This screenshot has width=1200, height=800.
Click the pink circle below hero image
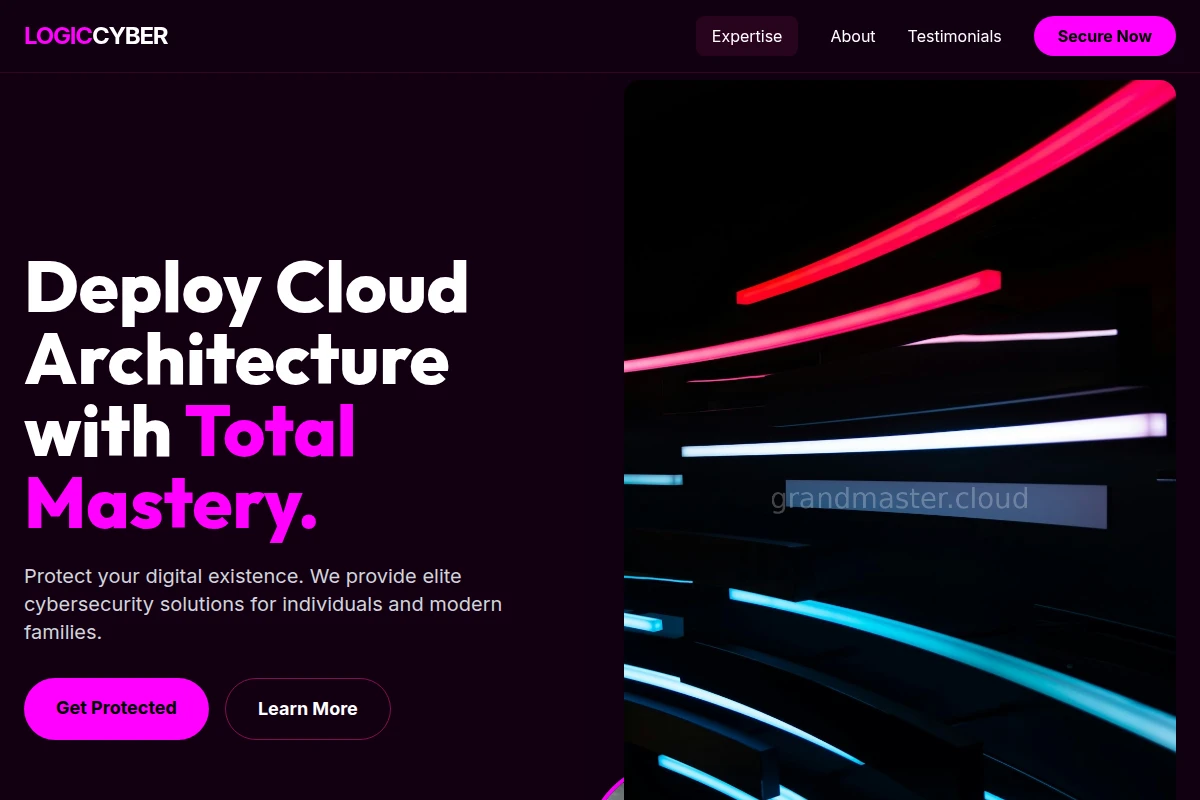click(612, 788)
